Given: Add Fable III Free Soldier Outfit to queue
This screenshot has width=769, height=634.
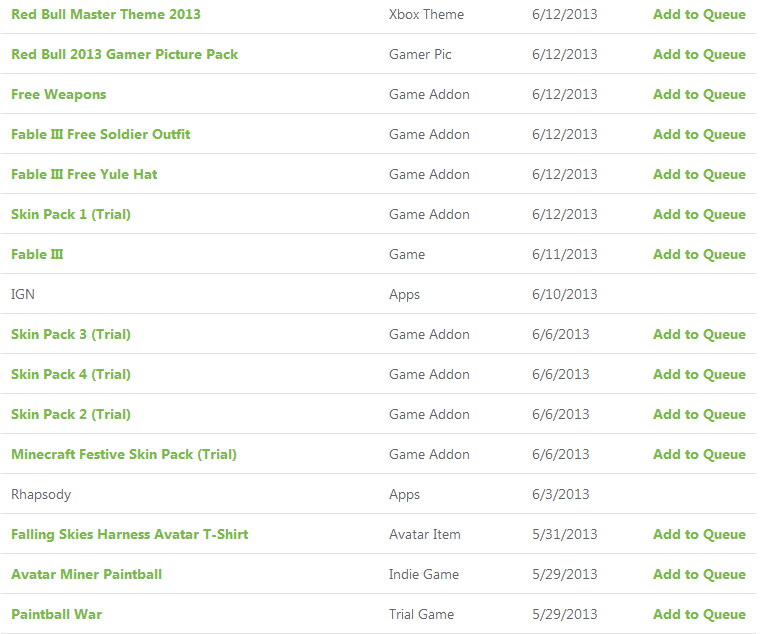Looking at the screenshot, I should [699, 134].
